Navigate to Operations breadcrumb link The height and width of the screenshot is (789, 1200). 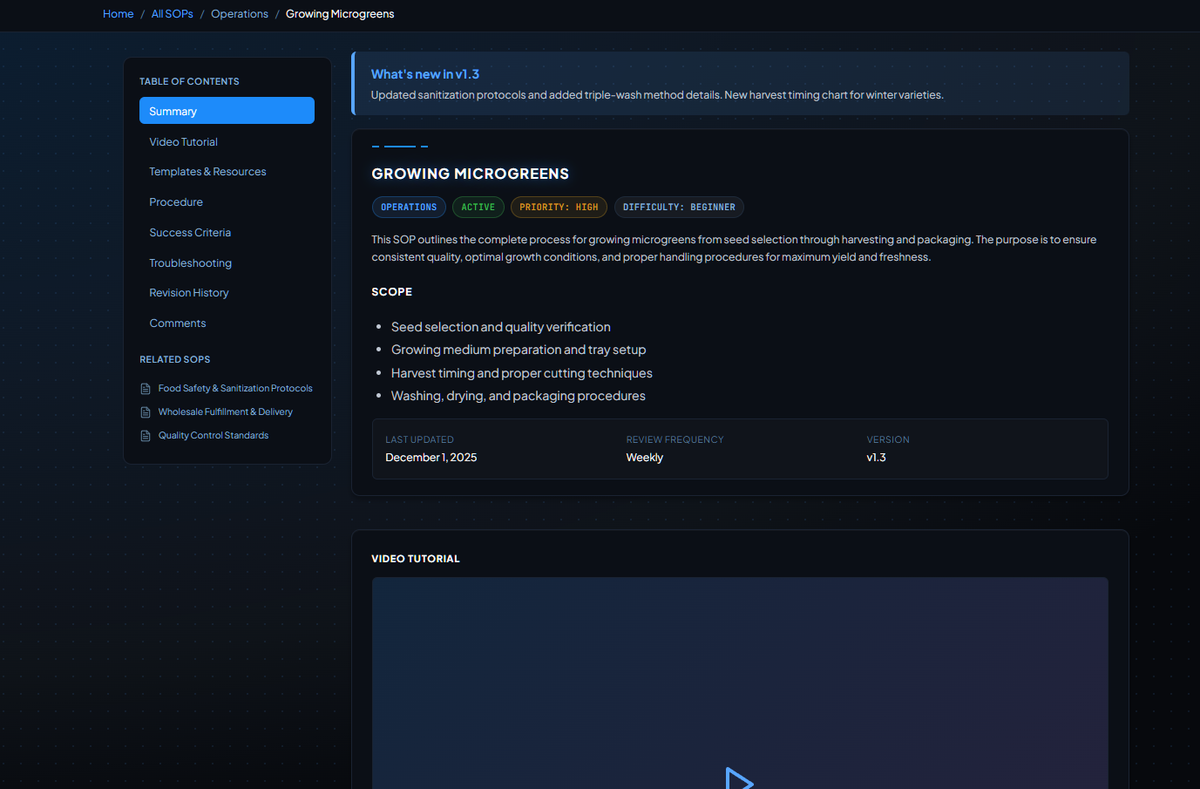tap(239, 14)
